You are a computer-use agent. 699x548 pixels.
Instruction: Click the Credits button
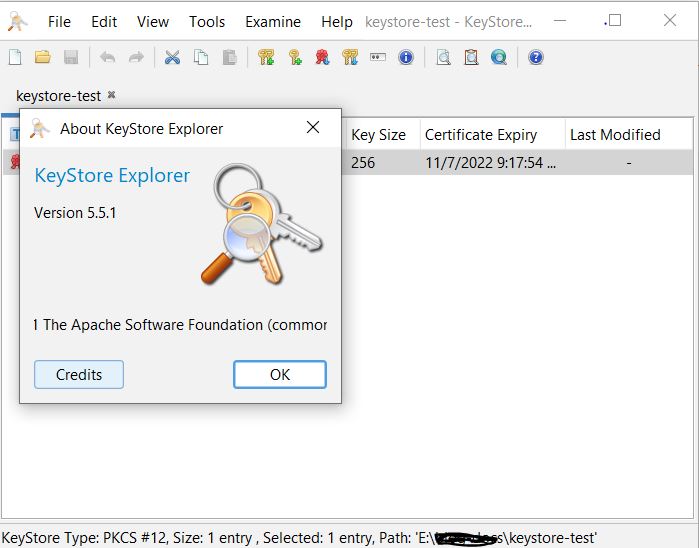click(79, 375)
